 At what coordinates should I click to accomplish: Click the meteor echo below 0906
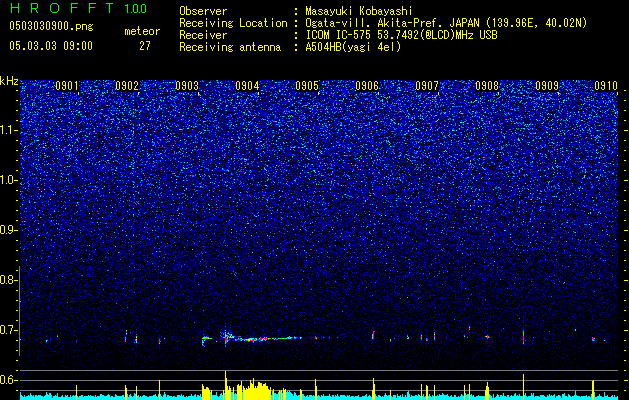point(373,335)
